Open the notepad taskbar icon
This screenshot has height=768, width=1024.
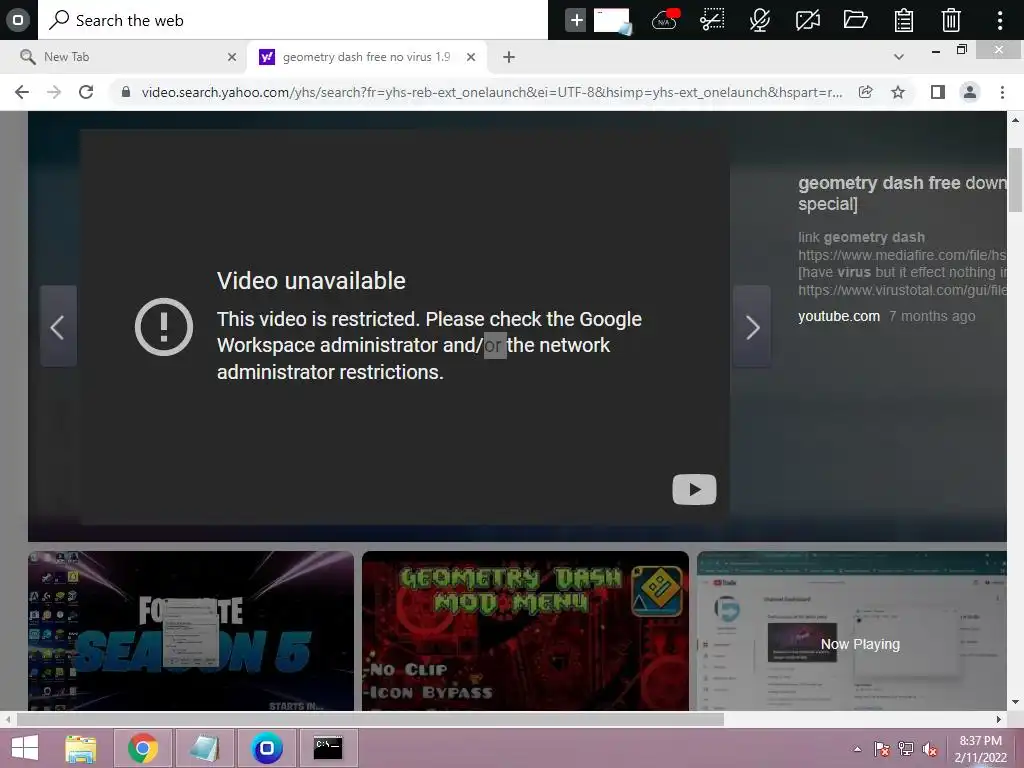tap(204, 748)
